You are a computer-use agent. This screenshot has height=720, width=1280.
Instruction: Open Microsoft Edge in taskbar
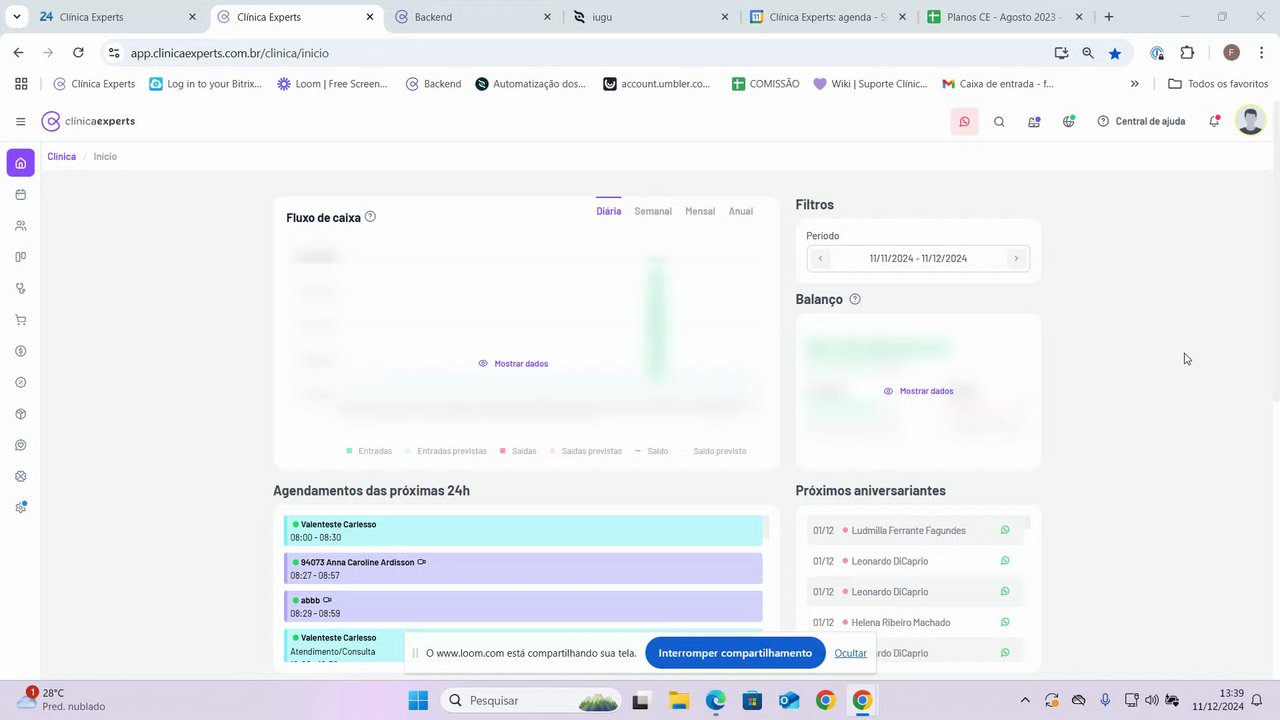tap(716, 700)
